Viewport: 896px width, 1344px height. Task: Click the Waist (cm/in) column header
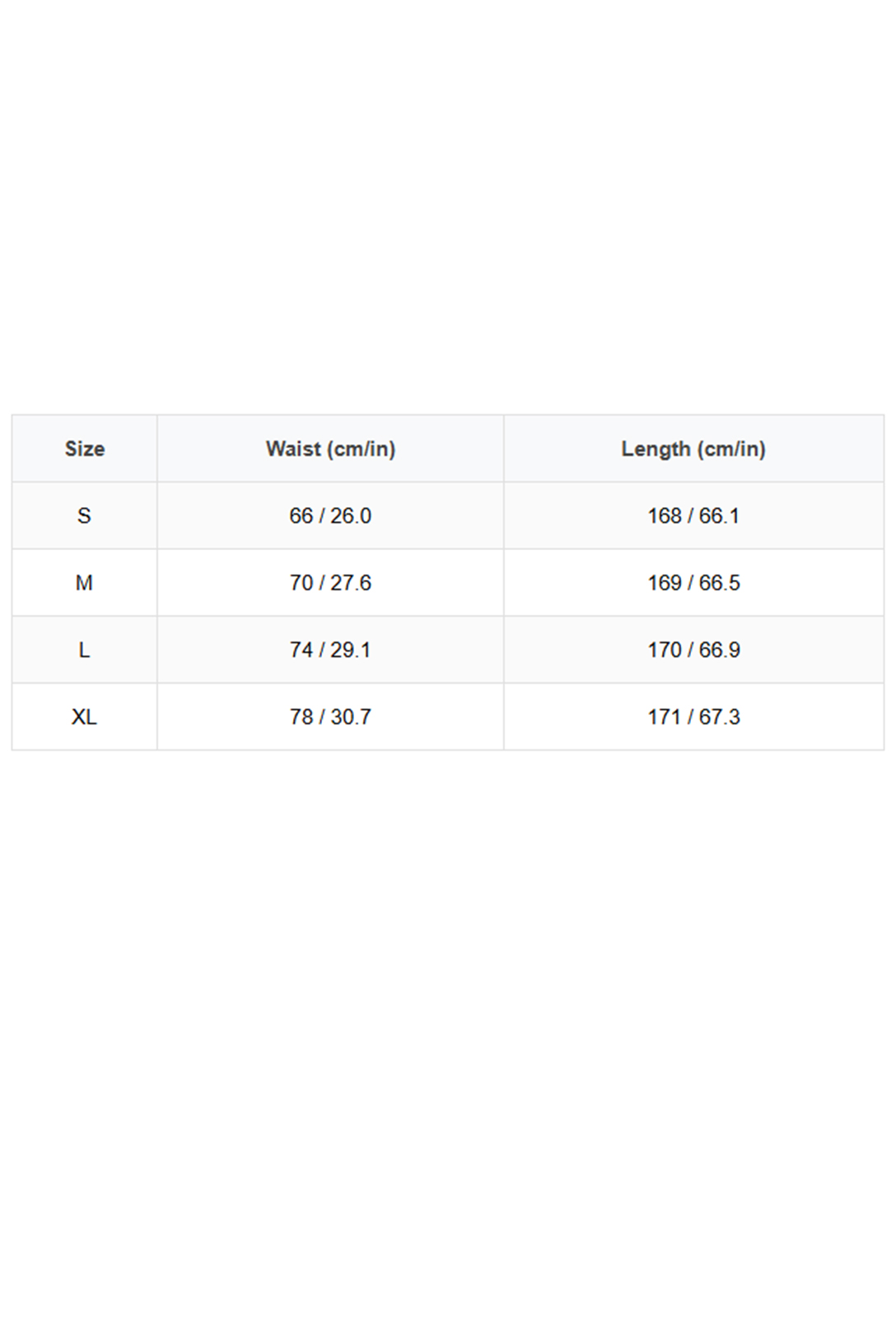(330, 449)
